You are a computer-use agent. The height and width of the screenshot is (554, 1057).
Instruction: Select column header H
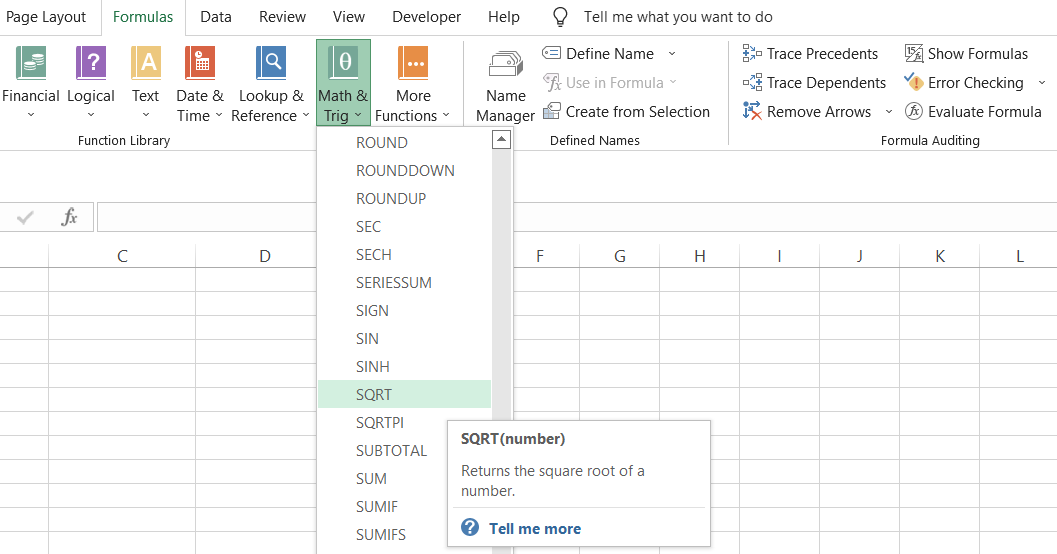coord(699,257)
